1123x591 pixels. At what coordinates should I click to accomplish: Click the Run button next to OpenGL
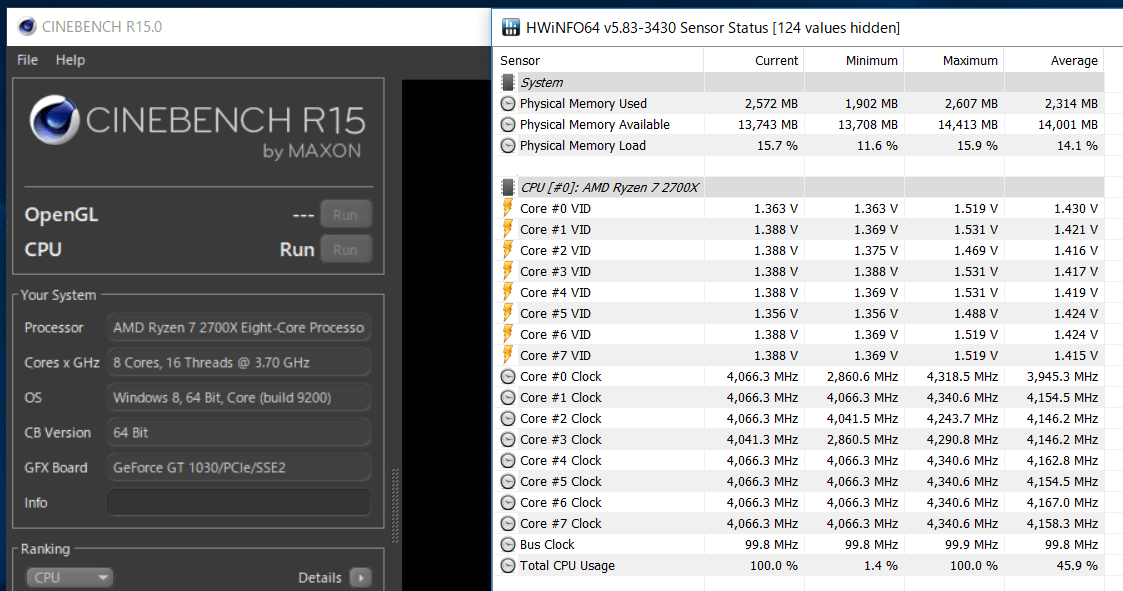click(345, 215)
